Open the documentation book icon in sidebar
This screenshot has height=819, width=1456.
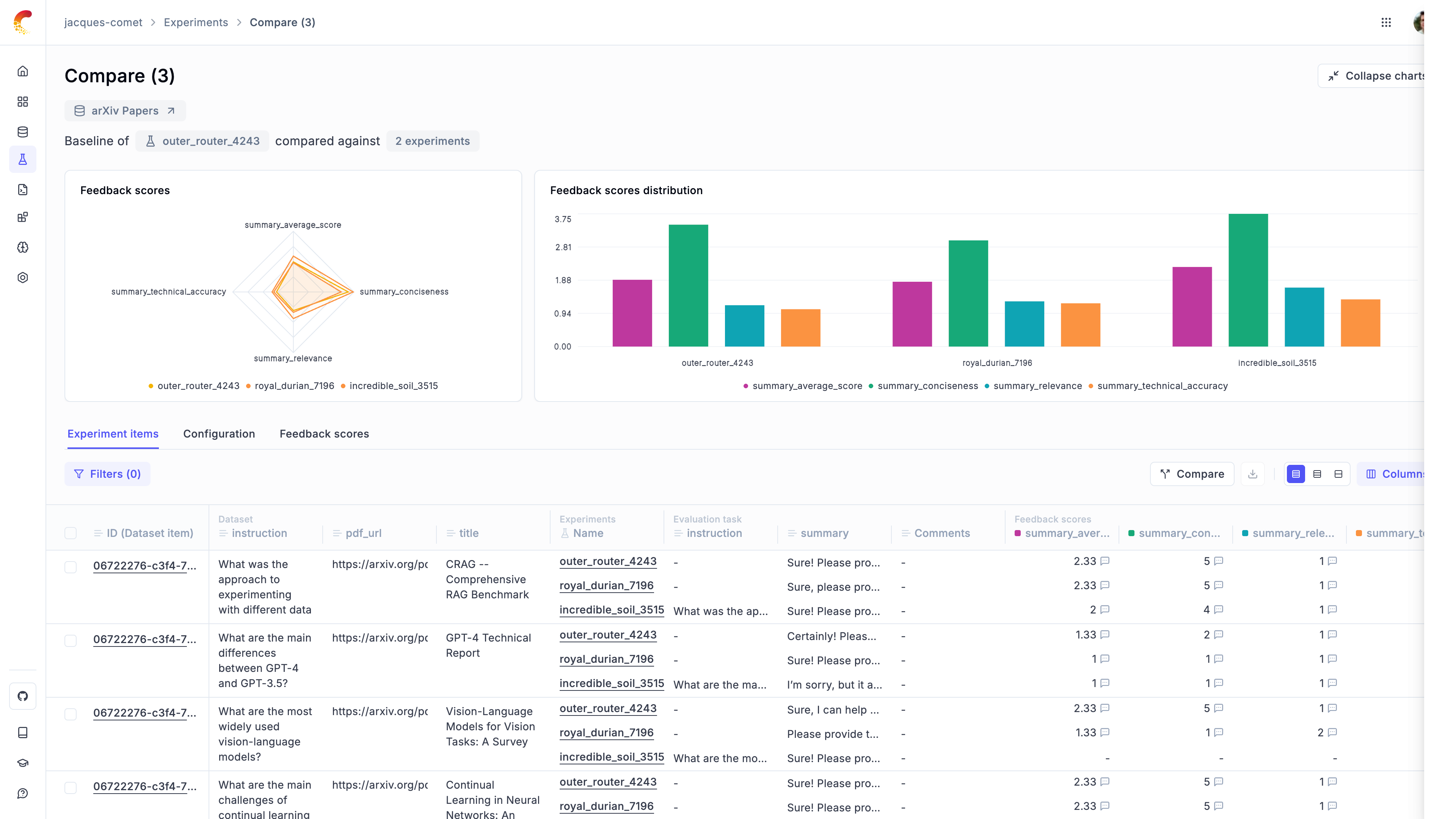[23, 733]
